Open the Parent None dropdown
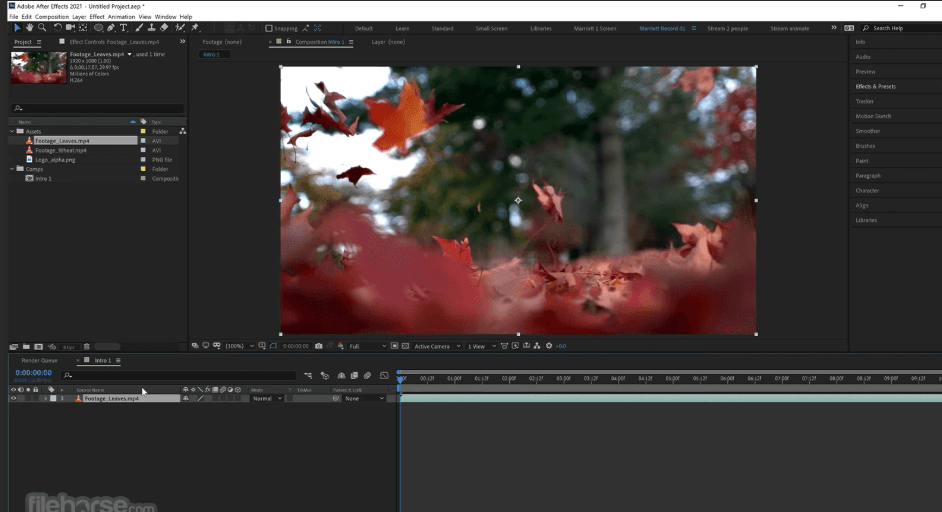942x512 pixels. pos(364,398)
